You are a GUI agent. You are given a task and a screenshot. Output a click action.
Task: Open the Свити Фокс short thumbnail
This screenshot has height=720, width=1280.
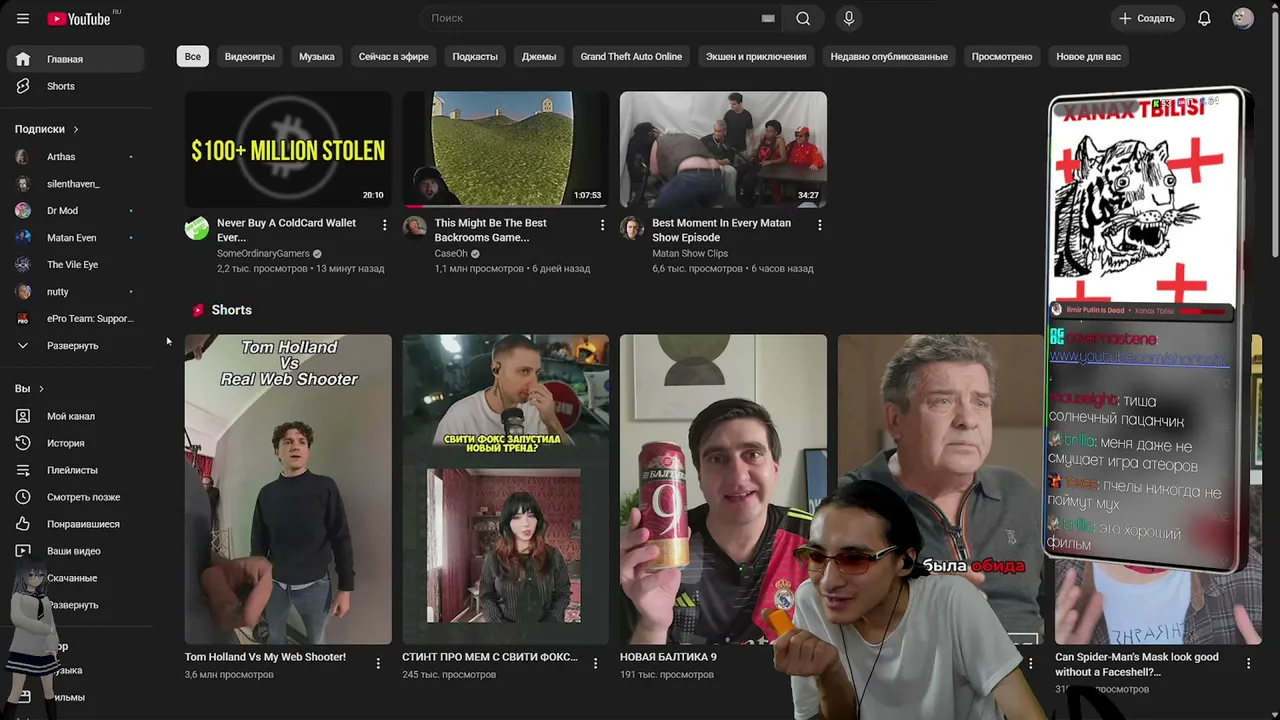click(x=506, y=489)
